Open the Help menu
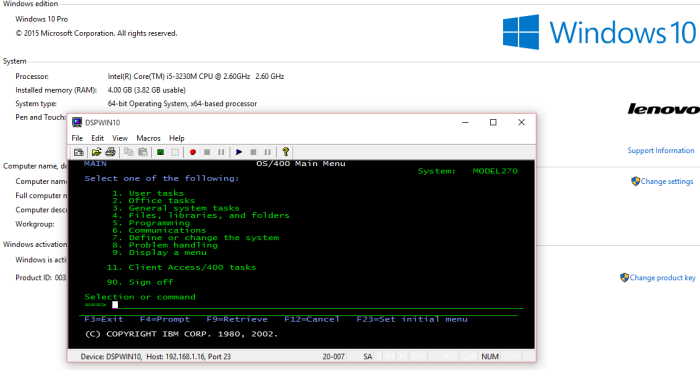700x370 pixels. tap(176, 138)
